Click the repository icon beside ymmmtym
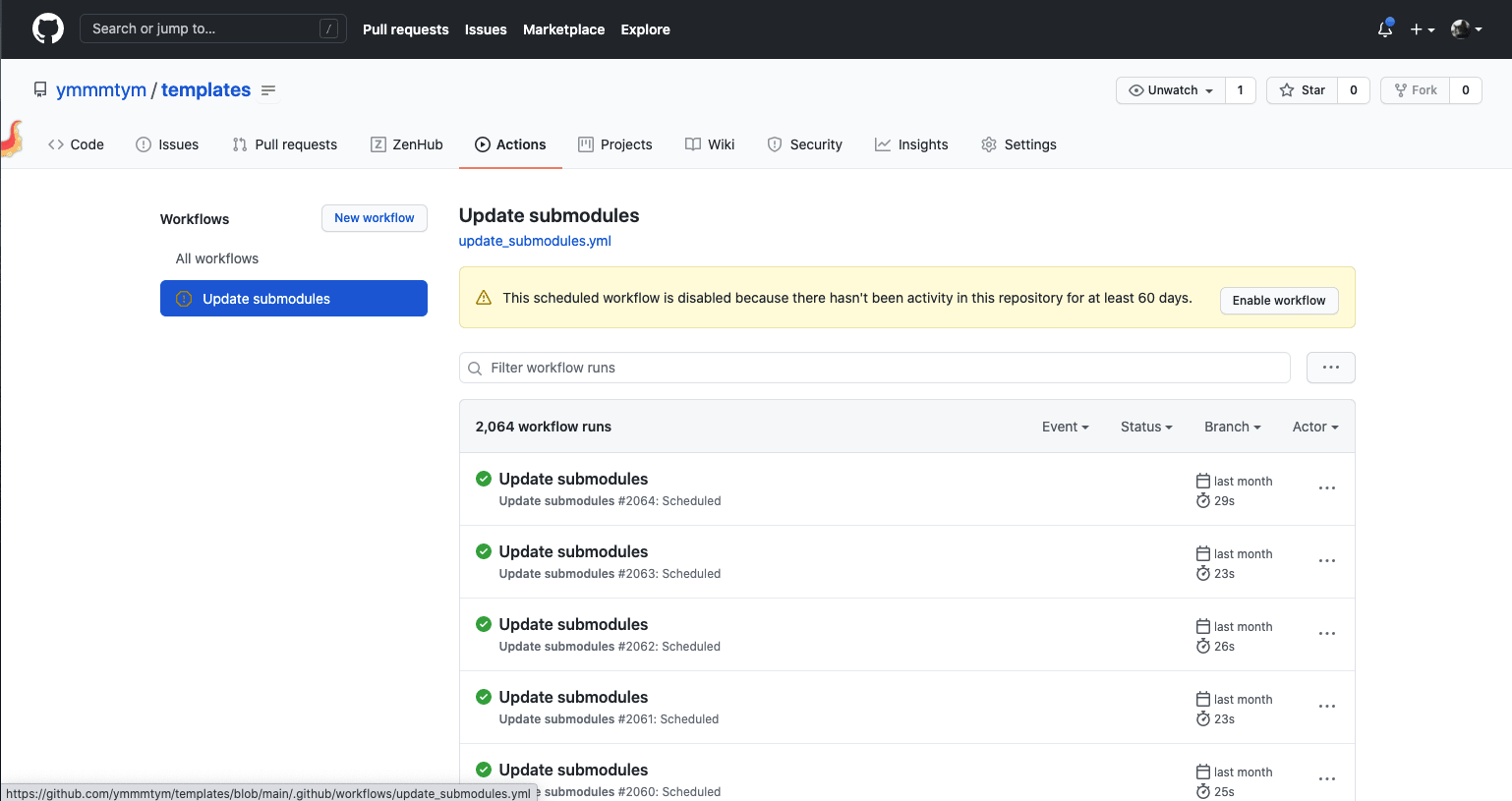The height and width of the screenshot is (801, 1512). 39,88
